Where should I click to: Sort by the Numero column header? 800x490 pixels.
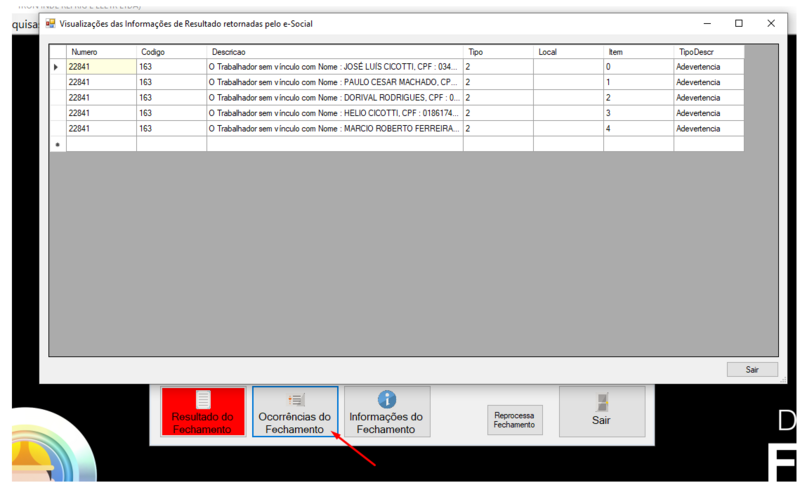tap(101, 52)
